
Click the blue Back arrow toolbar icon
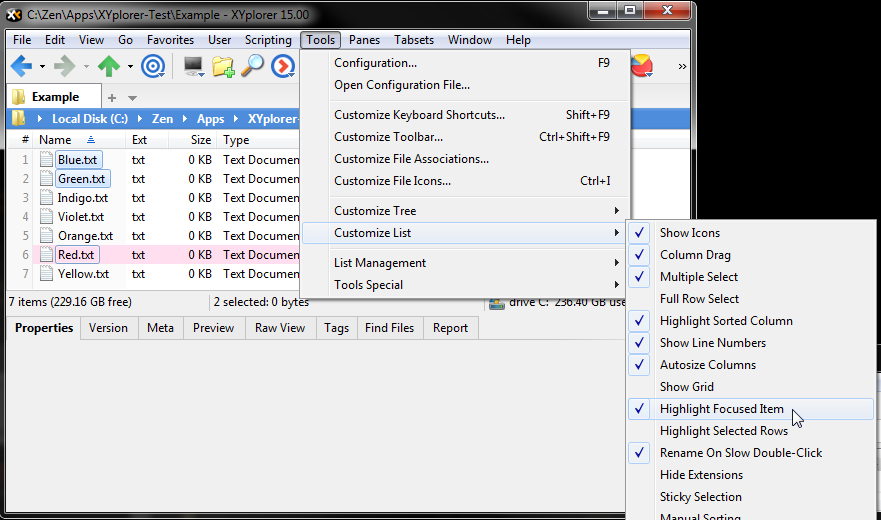[x=22, y=67]
